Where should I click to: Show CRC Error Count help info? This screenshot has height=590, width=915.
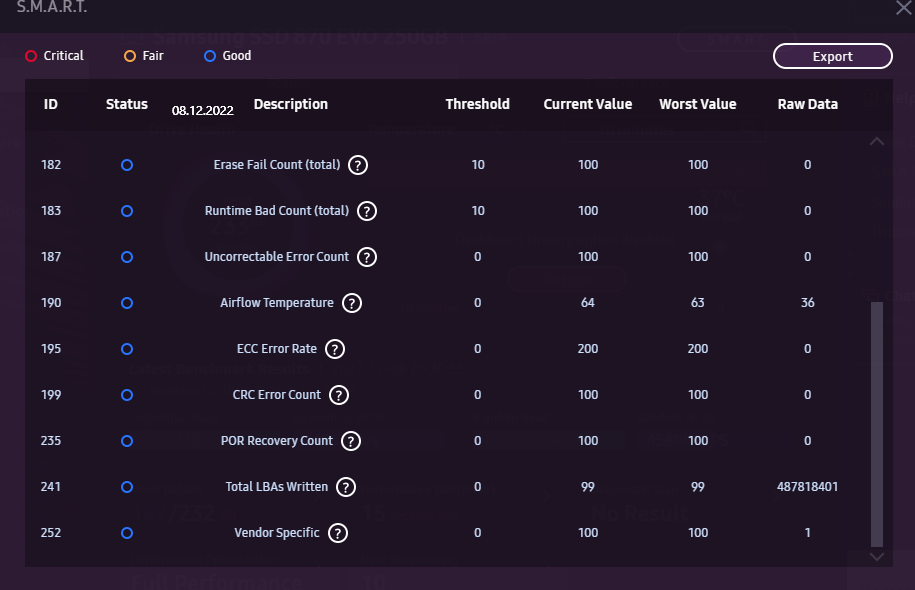[x=339, y=395]
